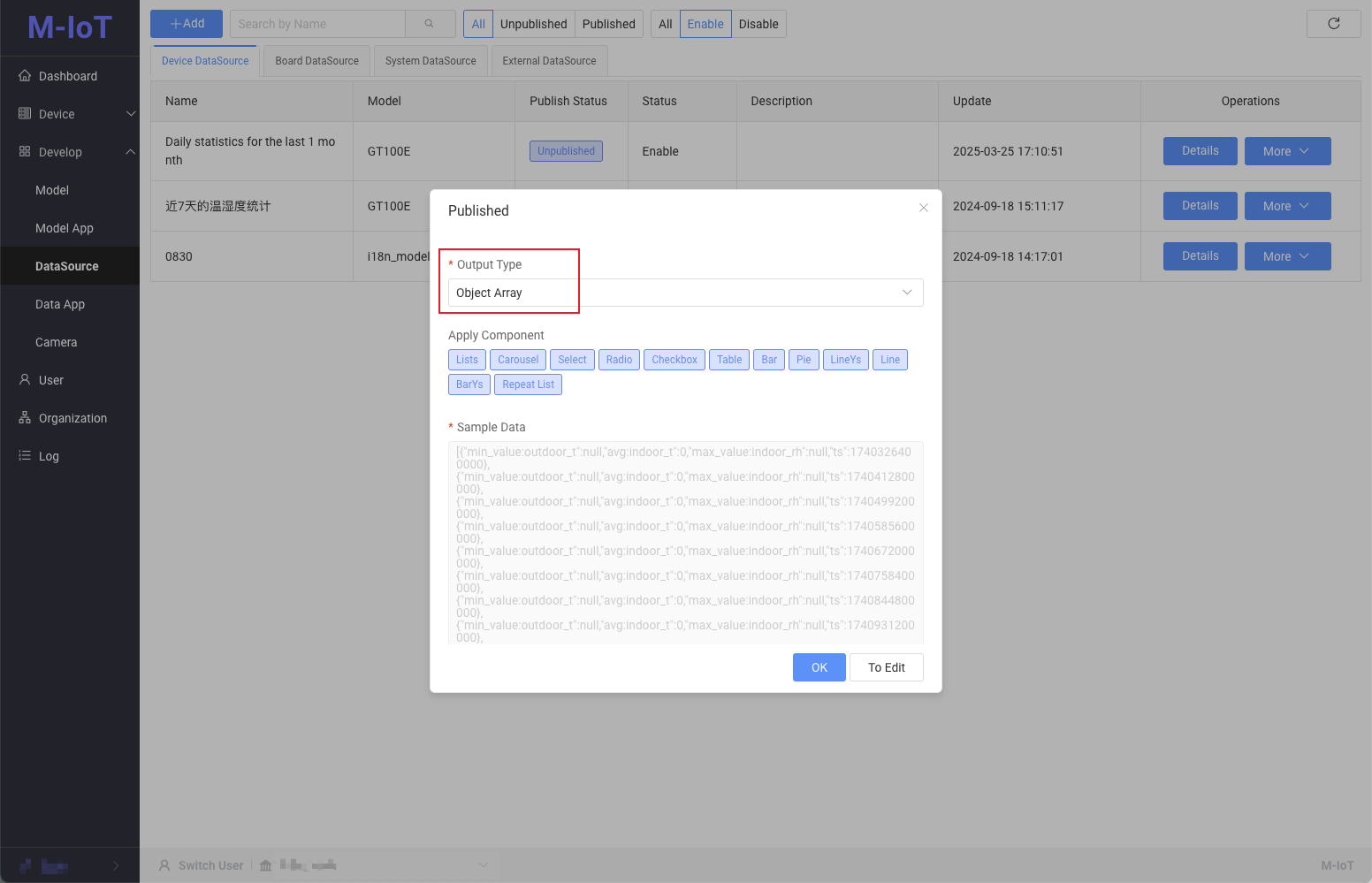The image size is (1372, 883).
Task: Click the User sidebar icon
Action: pos(25,379)
